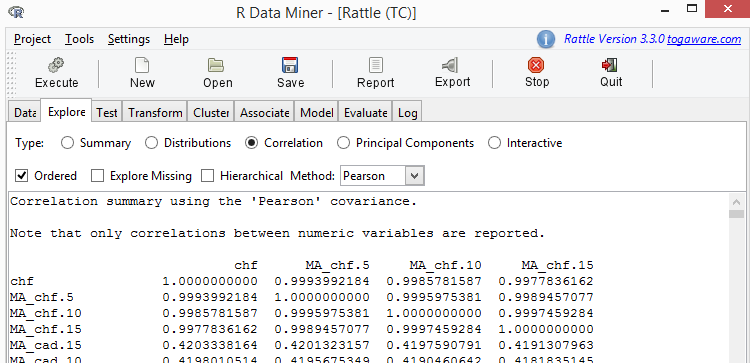This screenshot has width=750, height=363.
Task: Click the output pane vertical scrollbar thumb
Action: point(736,214)
